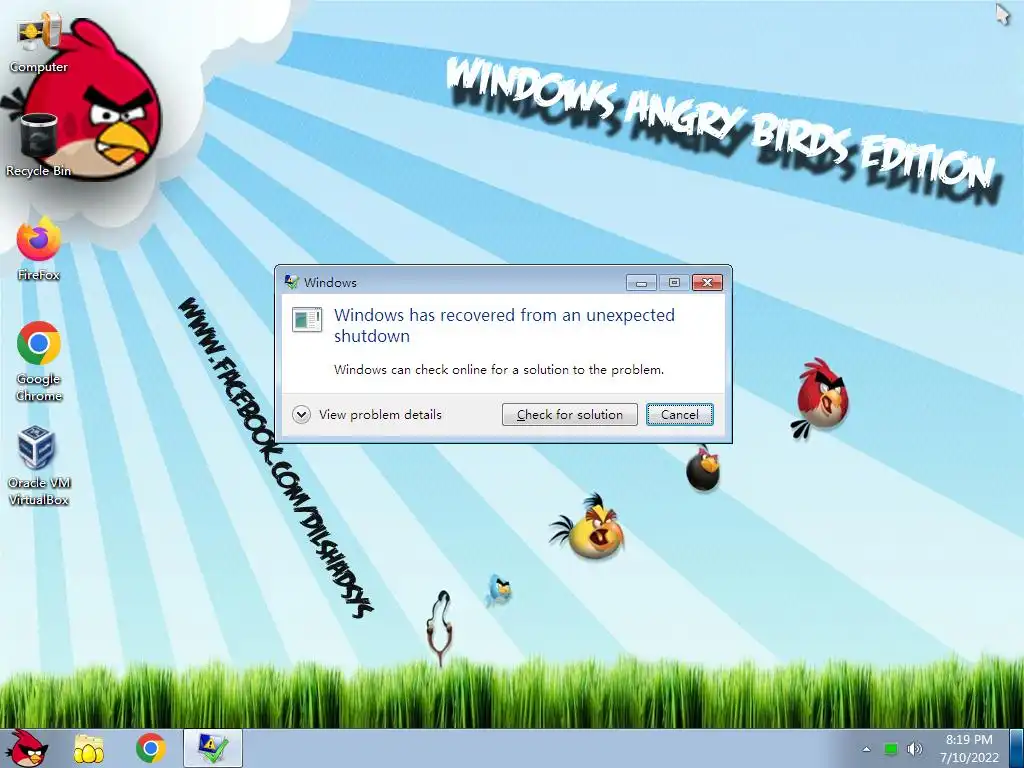The width and height of the screenshot is (1024, 768).
Task: Click the report icon beside shutdown message
Action: coord(307,319)
